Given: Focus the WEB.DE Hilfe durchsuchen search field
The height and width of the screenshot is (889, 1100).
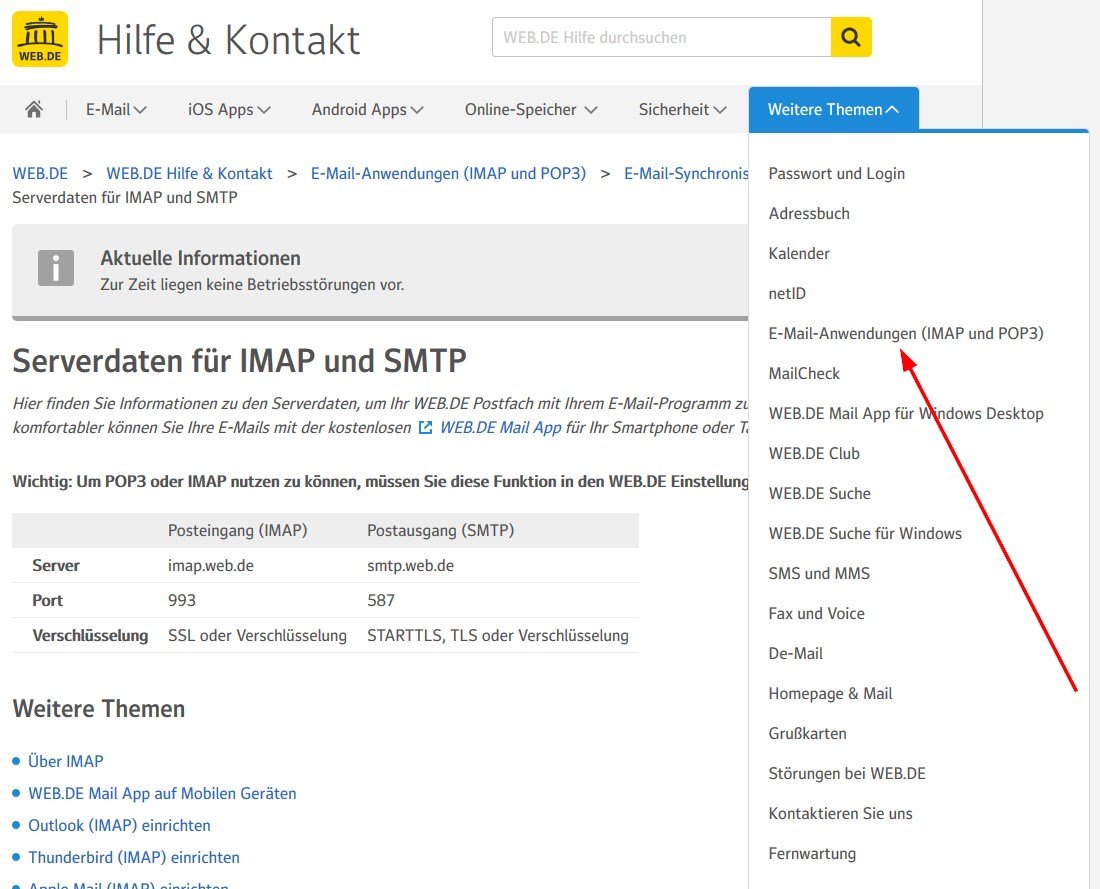Looking at the screenshot, I should point(662,37).
